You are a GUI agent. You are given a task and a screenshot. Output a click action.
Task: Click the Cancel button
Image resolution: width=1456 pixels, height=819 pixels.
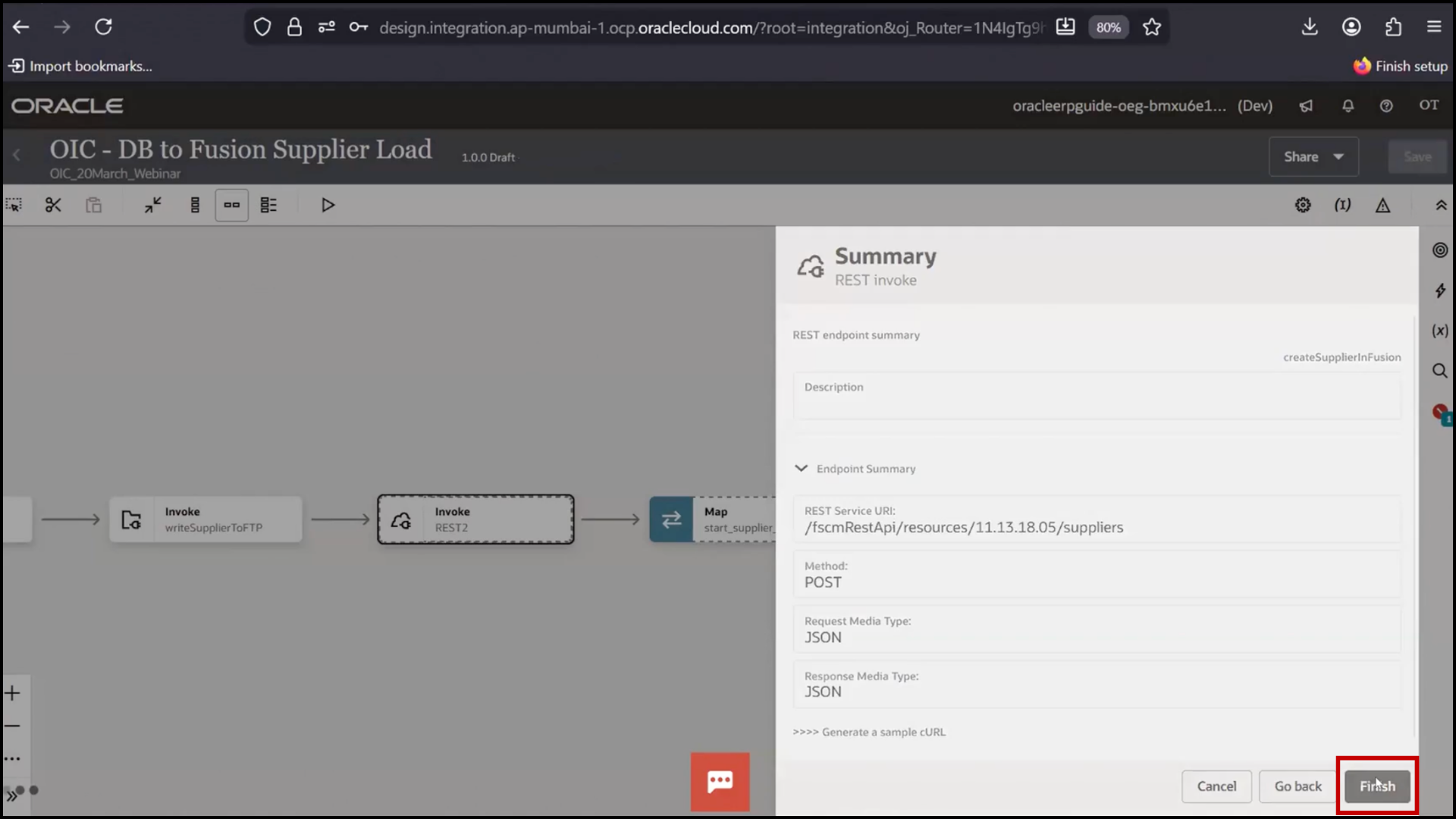tap(1216, 786)
